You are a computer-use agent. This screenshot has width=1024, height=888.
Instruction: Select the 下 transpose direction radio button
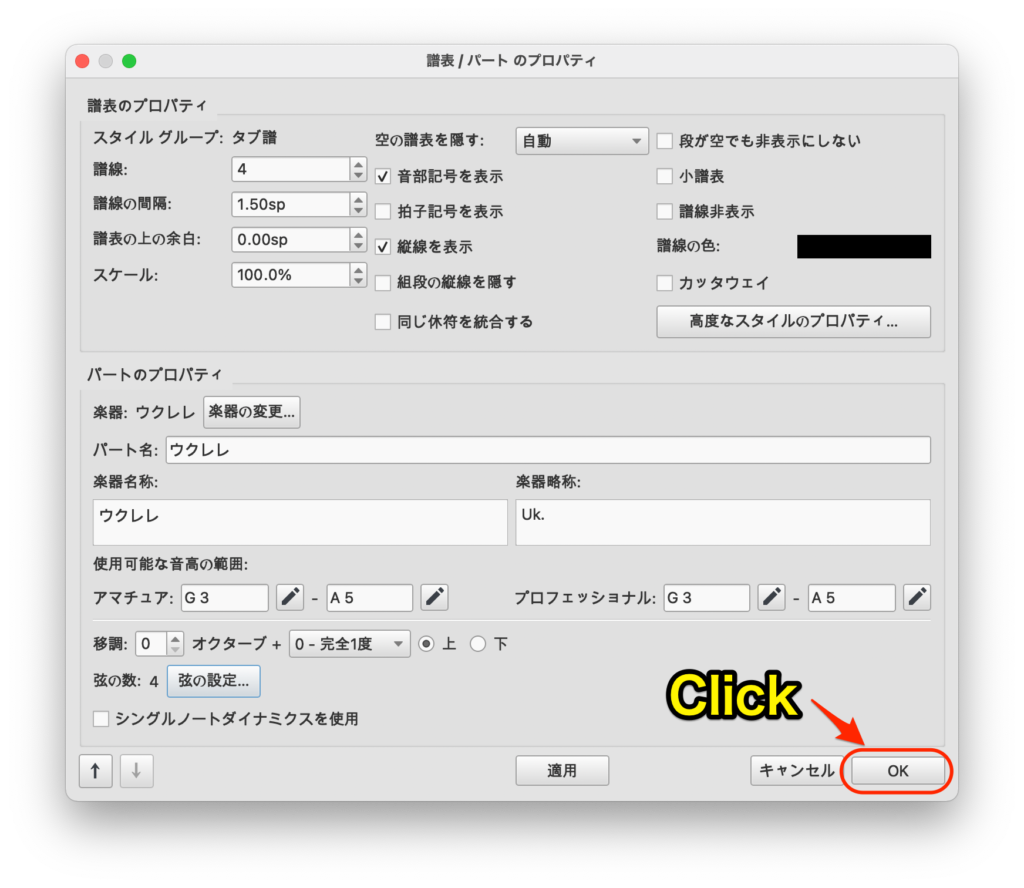point(478,644)
